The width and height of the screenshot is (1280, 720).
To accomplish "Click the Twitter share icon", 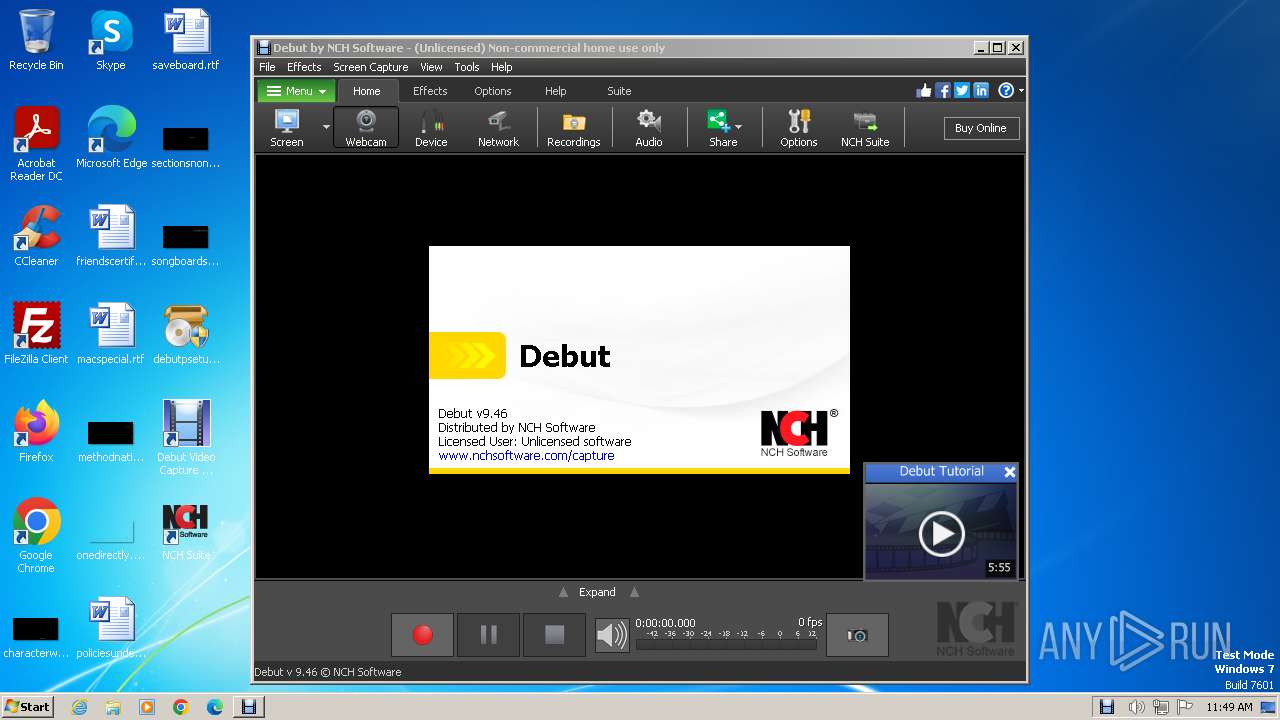I will (x=962, y=91).
